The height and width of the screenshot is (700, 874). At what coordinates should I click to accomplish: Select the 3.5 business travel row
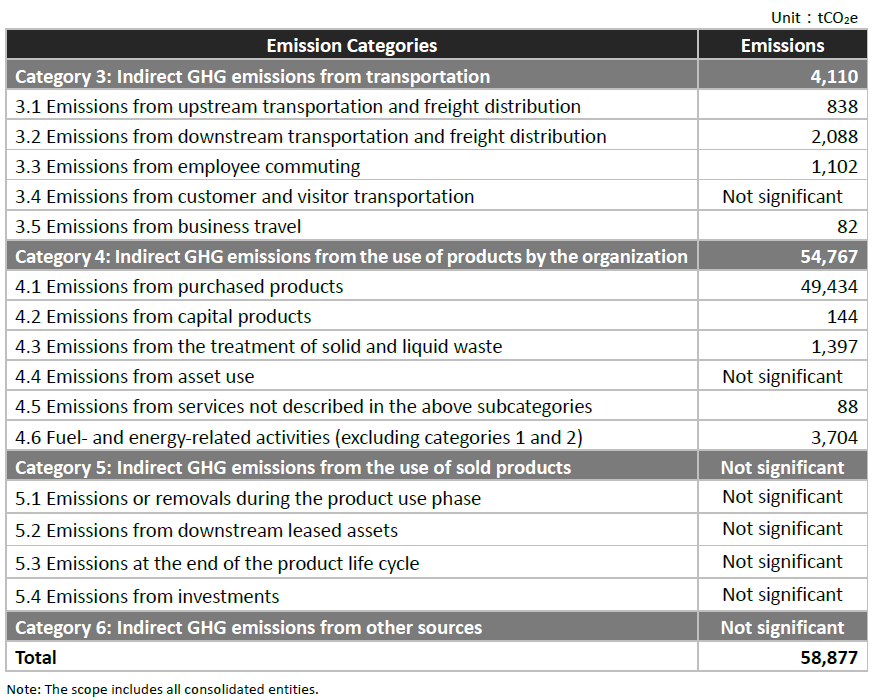pyautogui.click(x=173, y=226)
